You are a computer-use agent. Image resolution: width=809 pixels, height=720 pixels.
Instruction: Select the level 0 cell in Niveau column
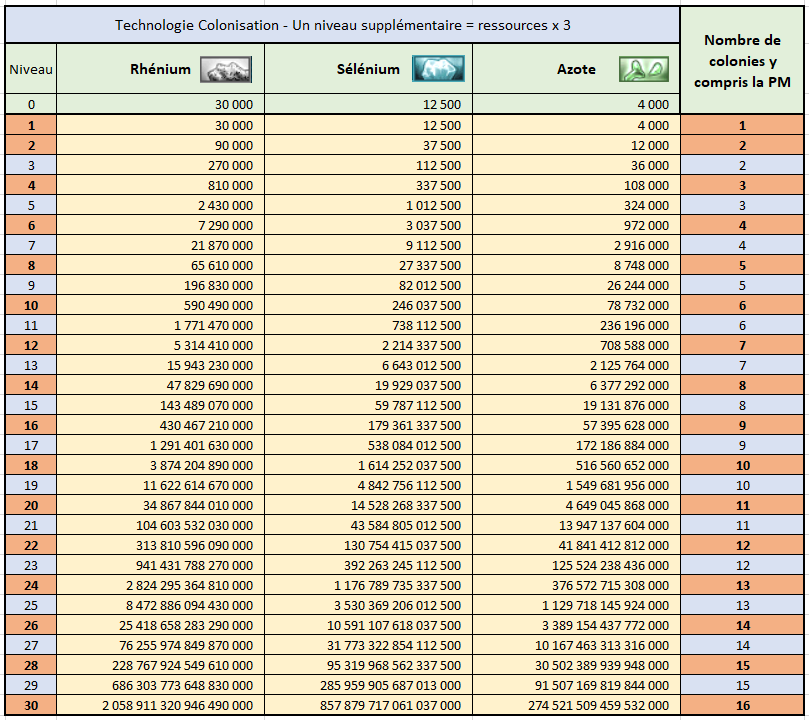(31, 104)
